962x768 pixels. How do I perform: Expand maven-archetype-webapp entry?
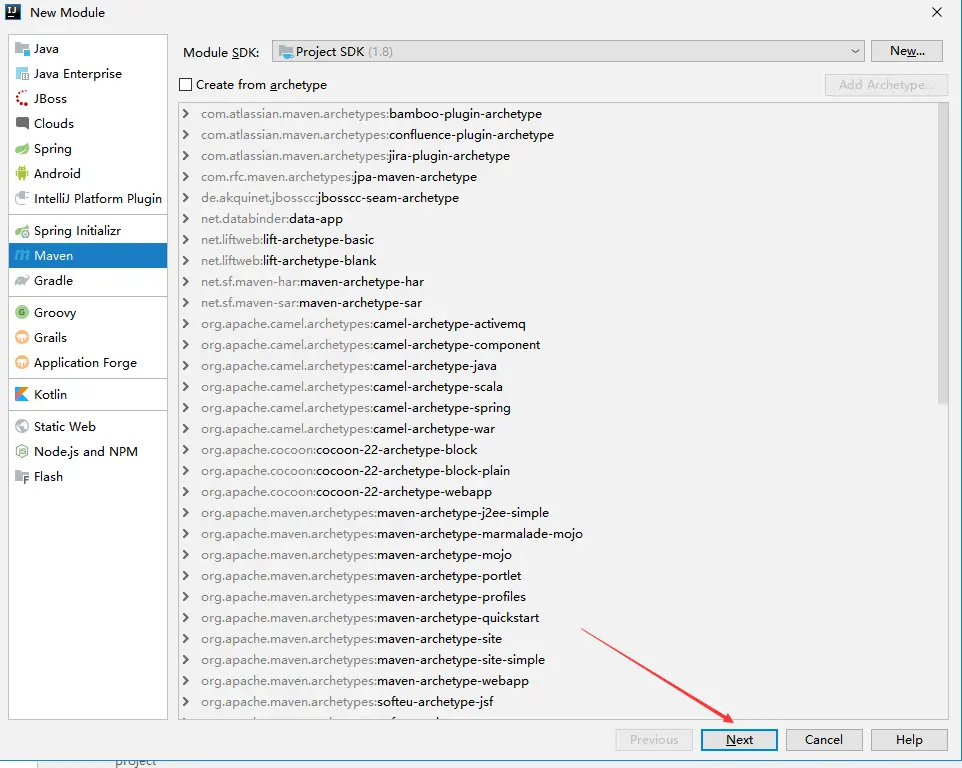[x=185, y=680]
